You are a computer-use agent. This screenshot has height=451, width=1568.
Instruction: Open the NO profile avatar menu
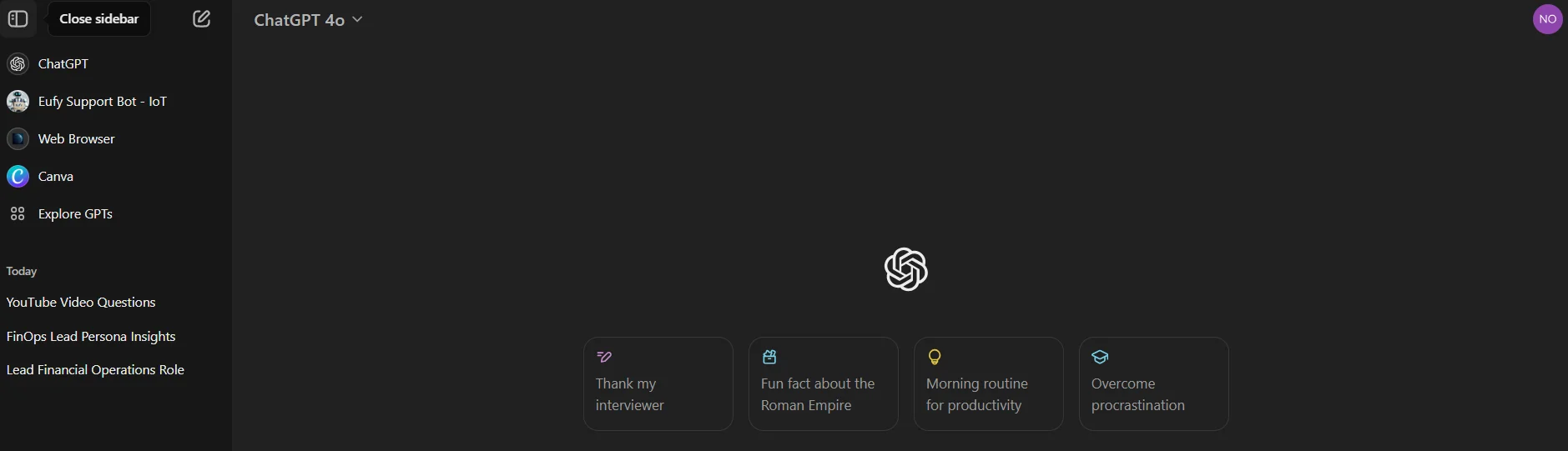point(1547,18)
